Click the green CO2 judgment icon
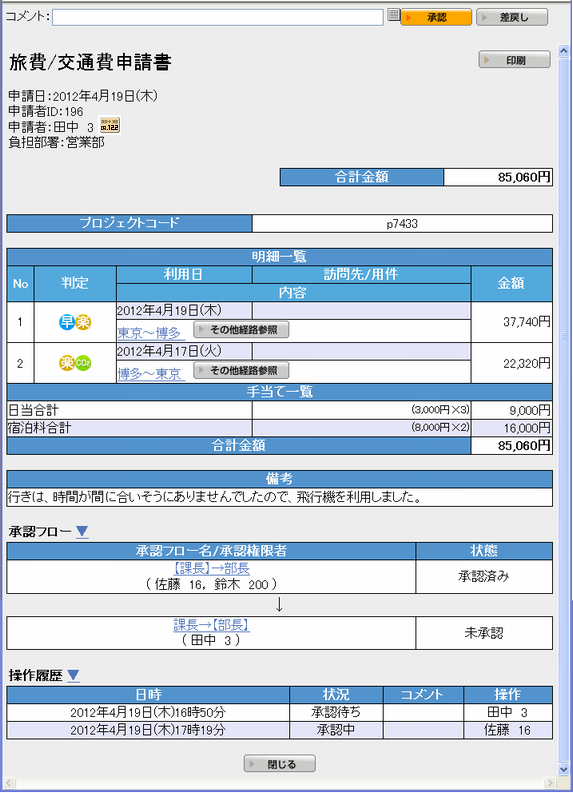This screenshot has width=573, height=793. (83, 363)
